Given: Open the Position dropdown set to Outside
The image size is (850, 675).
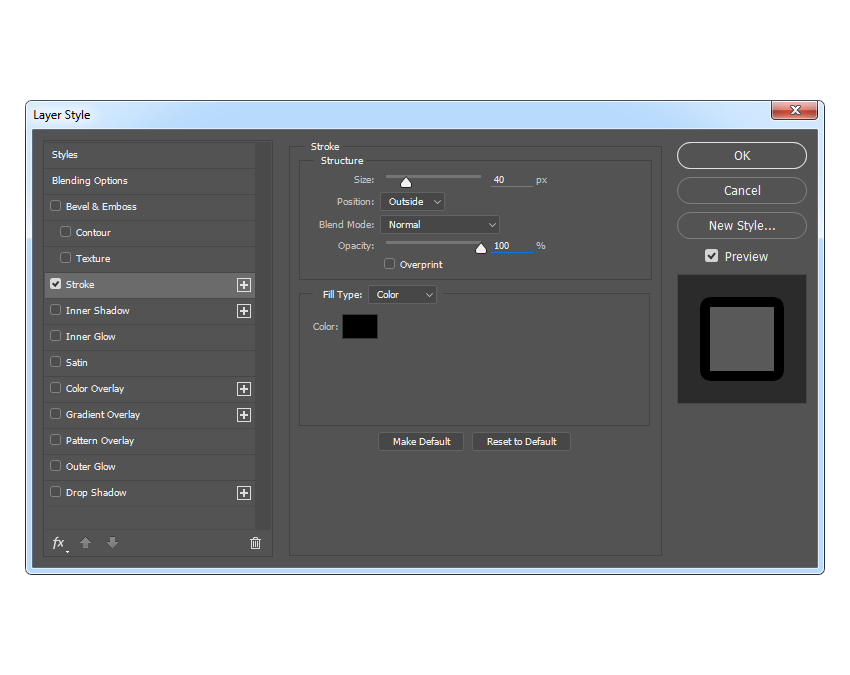Looking at the screenshot, I should click(412, 202).
